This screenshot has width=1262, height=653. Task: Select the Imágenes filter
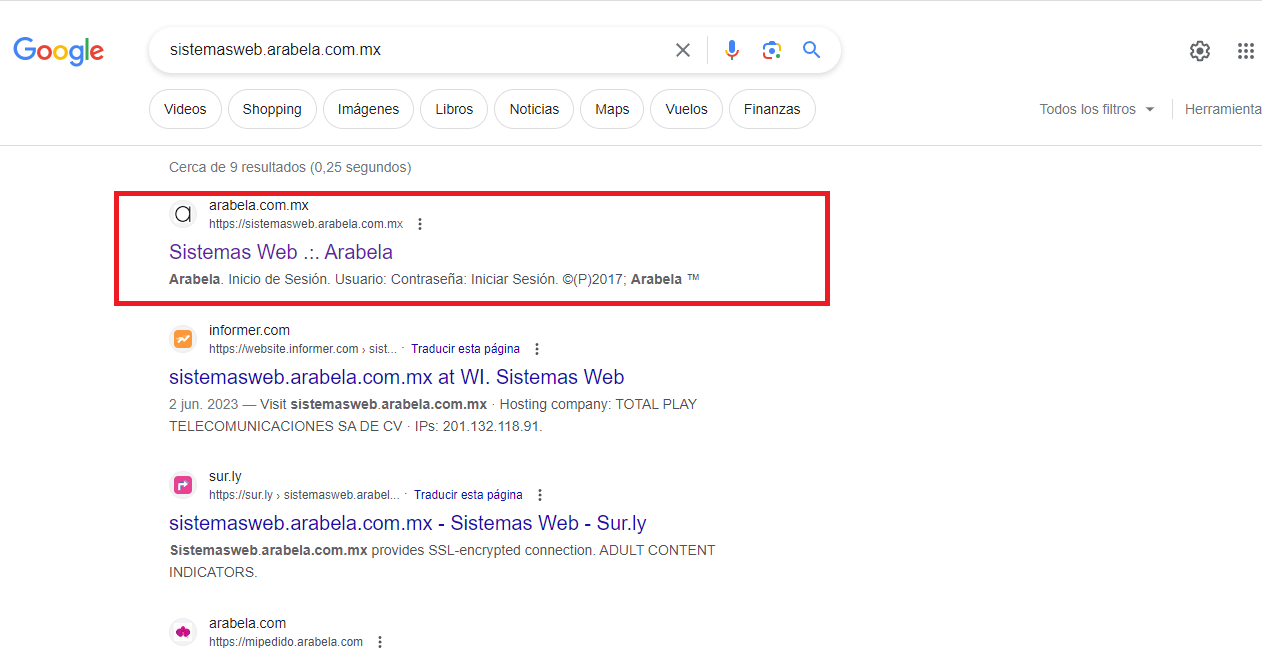pos(368,109)
